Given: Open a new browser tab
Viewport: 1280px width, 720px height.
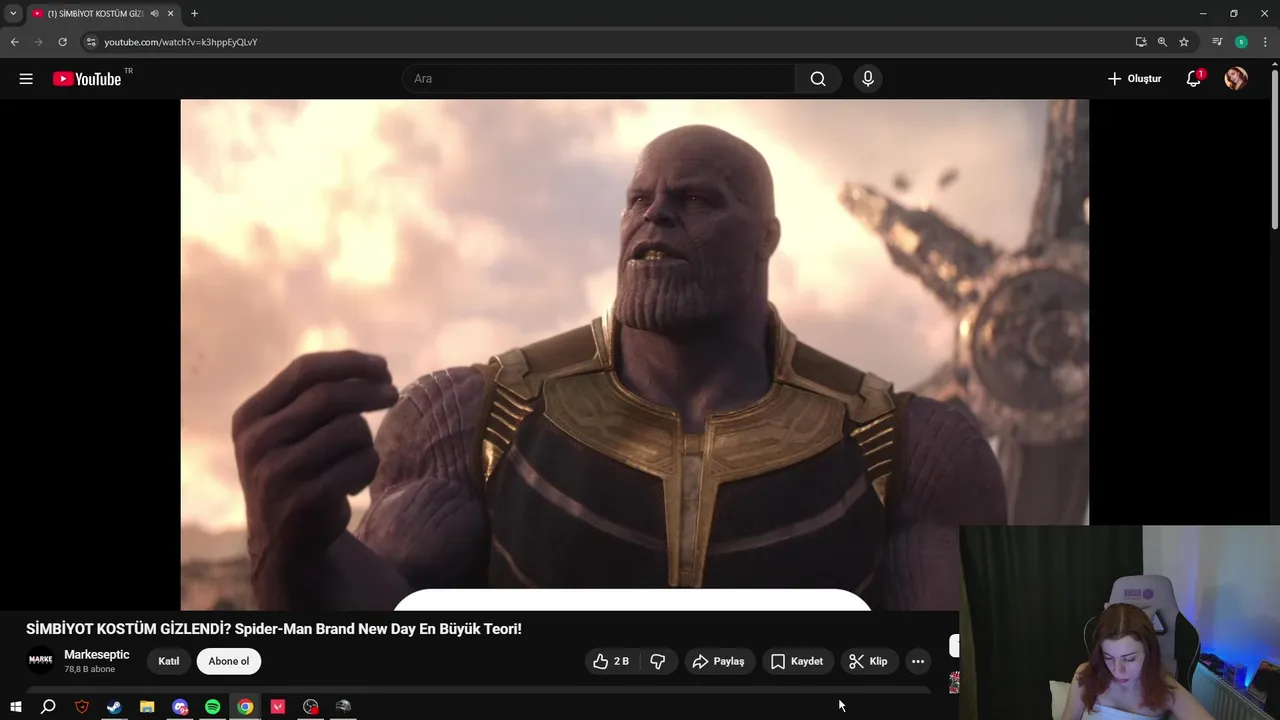Looking at the screenshot, I should pos(194,14).
